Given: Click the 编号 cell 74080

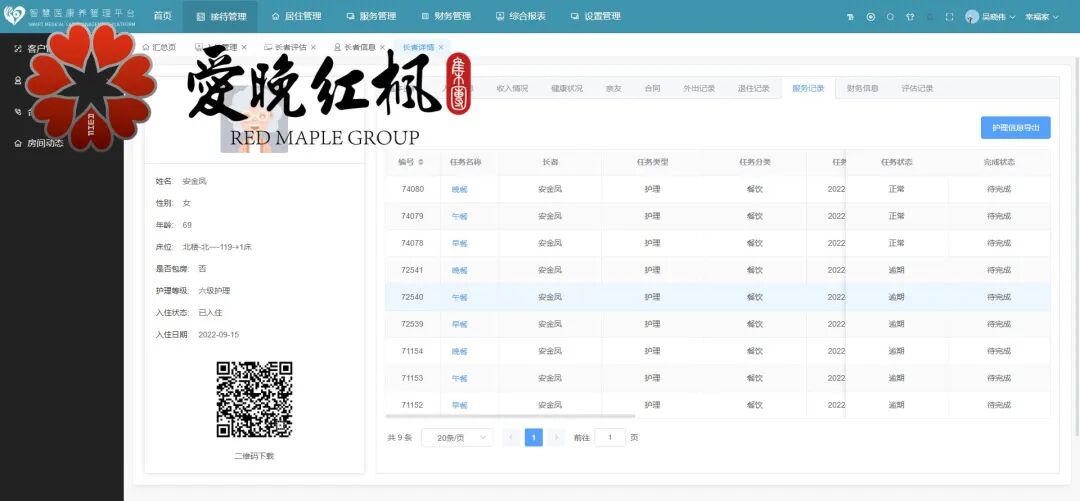Looking at the screenshot, I should pos(413,189).
